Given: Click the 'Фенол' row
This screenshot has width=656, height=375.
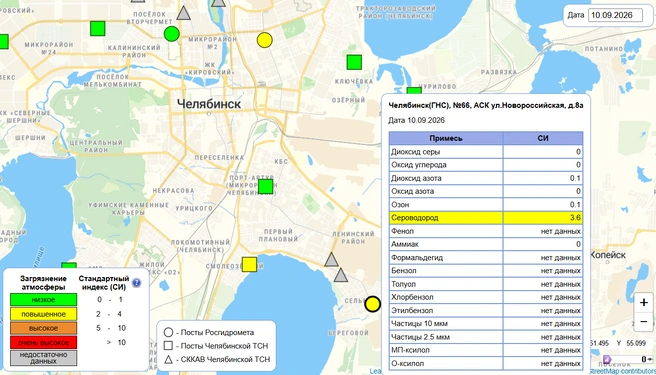Looking at the screenshot, I should click(486, 231).
